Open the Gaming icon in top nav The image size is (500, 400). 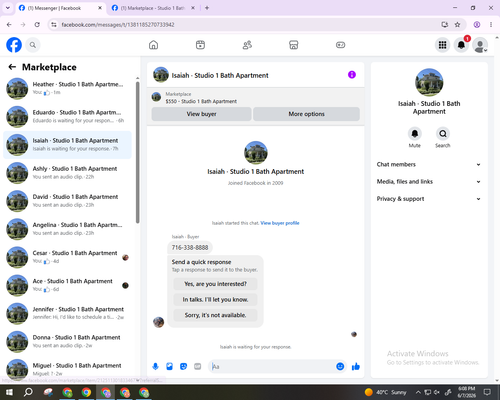(340, 45)
